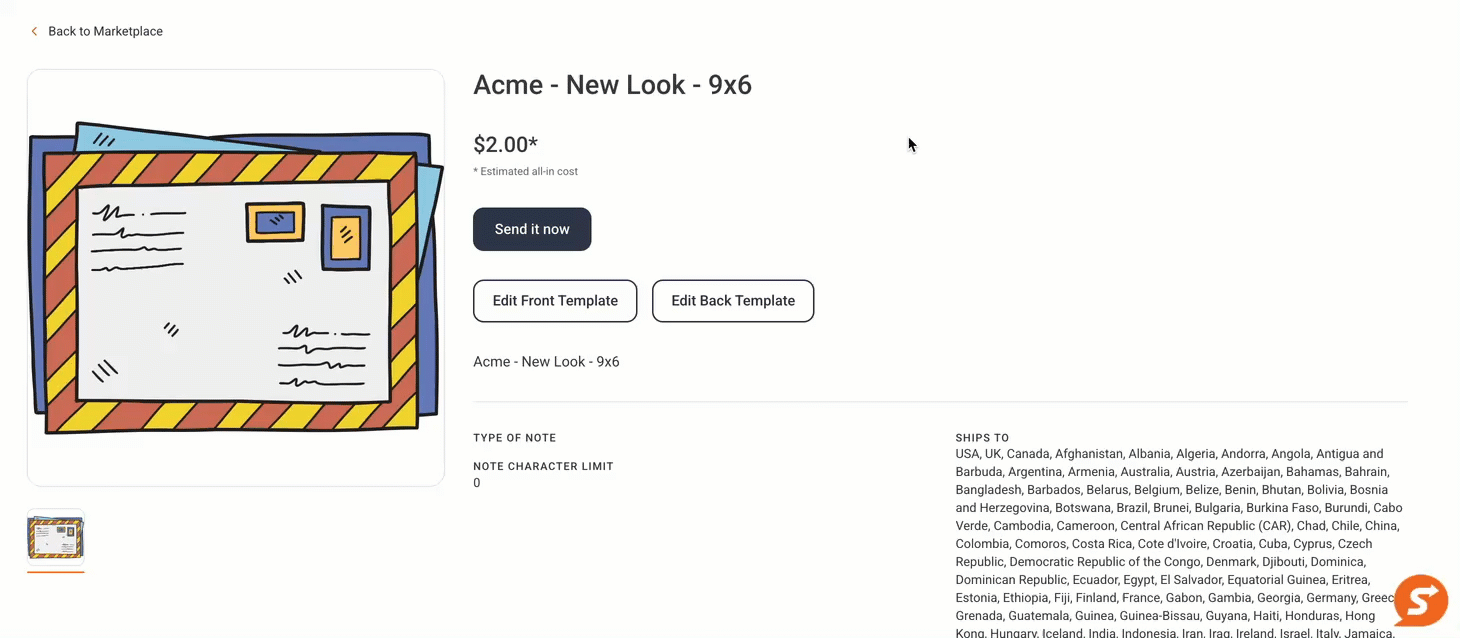1460x638 pixels.
Task: Click the Estimated all-in cost footnote
Action: click(x=526, y=171)
